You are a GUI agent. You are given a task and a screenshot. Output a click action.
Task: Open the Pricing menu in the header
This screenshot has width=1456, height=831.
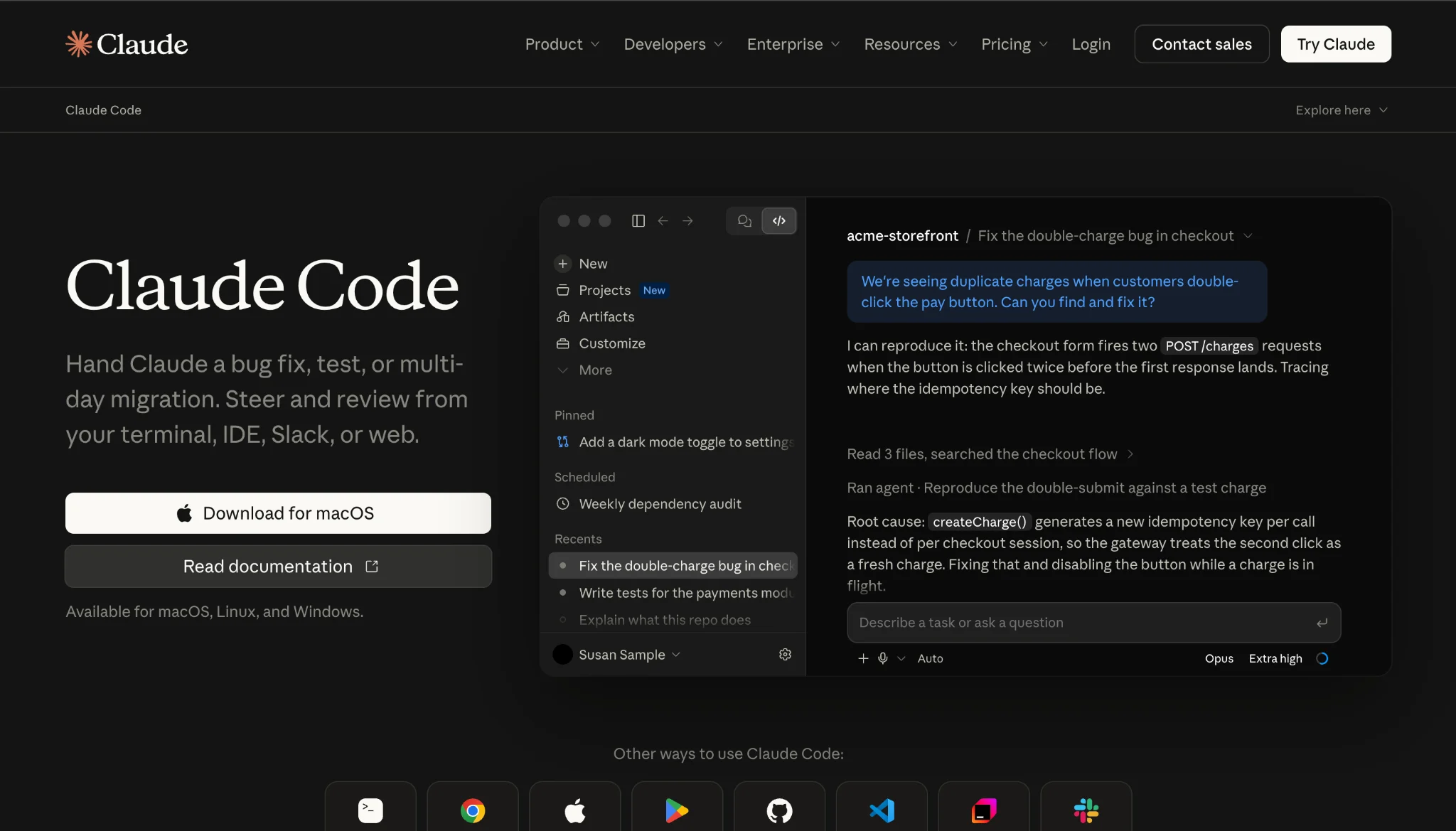coord(1015,44)
